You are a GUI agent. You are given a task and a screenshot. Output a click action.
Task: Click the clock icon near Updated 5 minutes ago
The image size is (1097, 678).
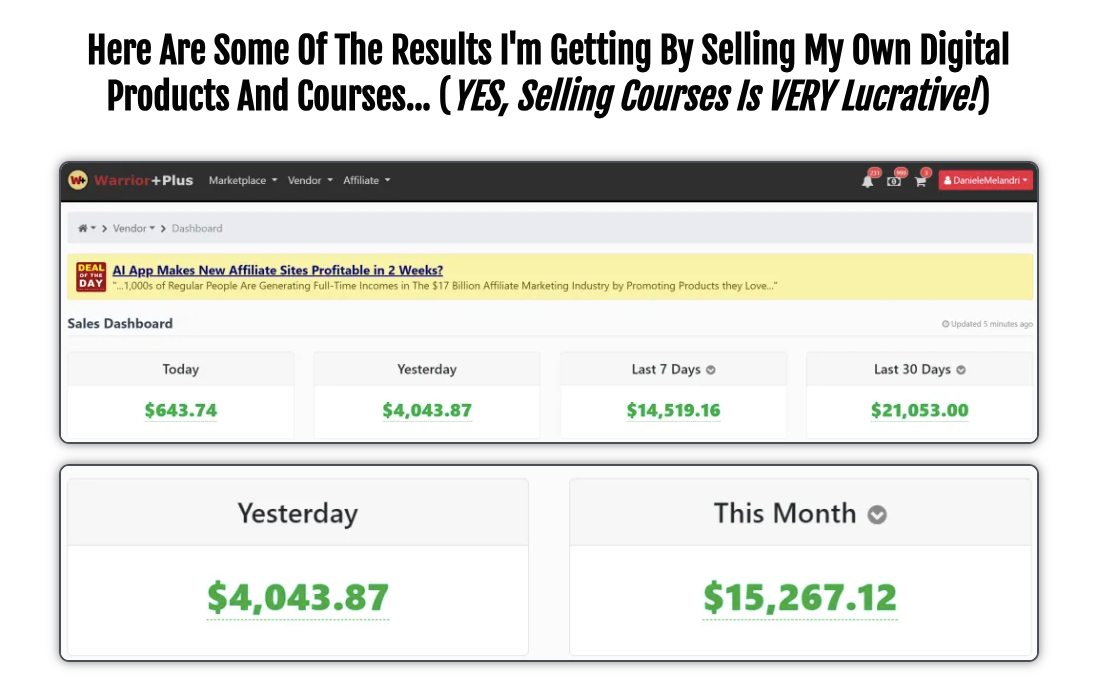[945, 324]
